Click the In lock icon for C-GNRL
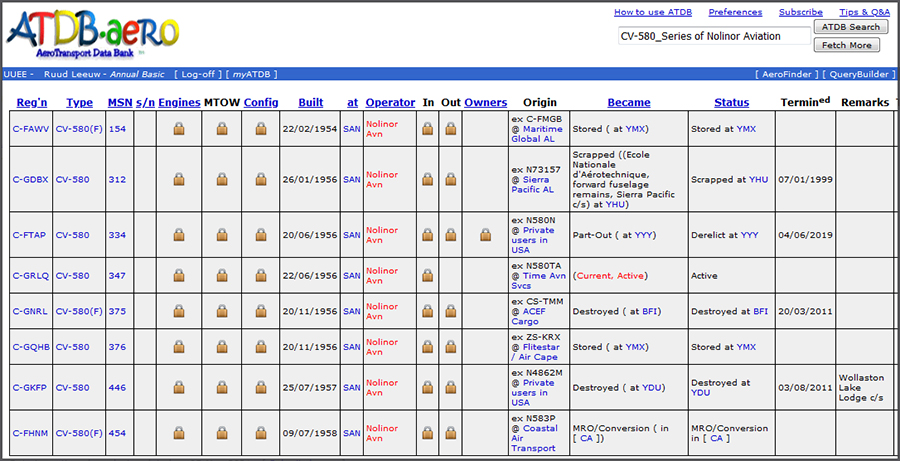Screen dimensions: 900x461 pyautogui.click(x=428, y=311)
